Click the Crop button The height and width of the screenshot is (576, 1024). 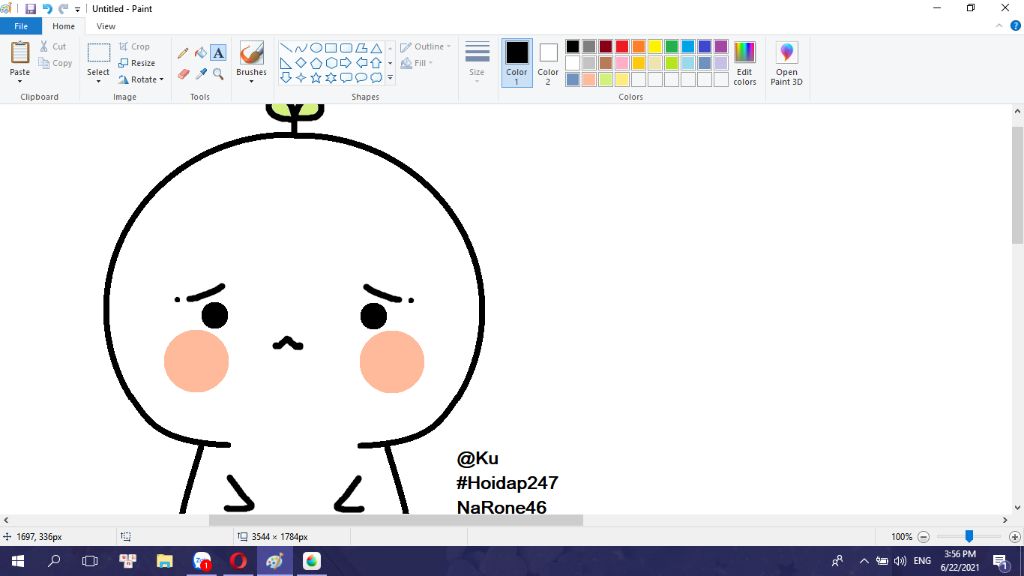click(x=135, y=46)
